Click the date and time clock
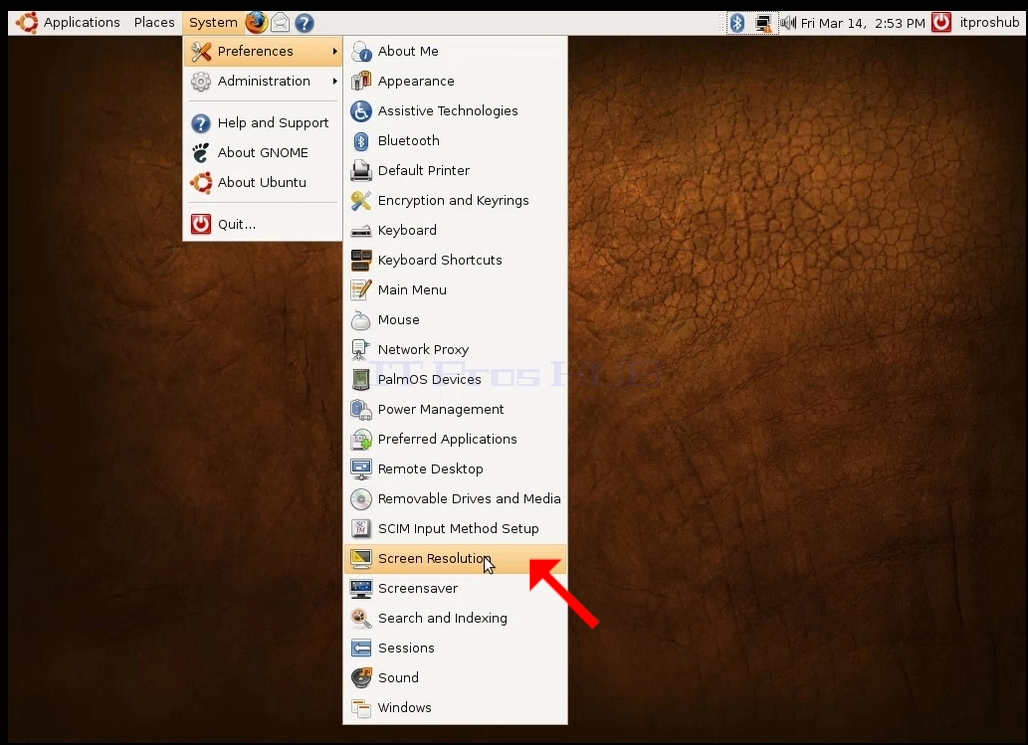Screen dimensions: 1028x745 tap(863, 23)
